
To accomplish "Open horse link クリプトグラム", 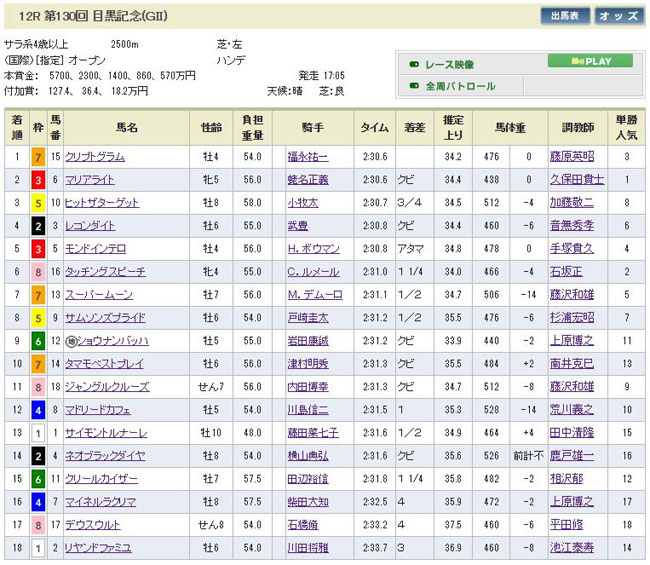I will 95,157.
